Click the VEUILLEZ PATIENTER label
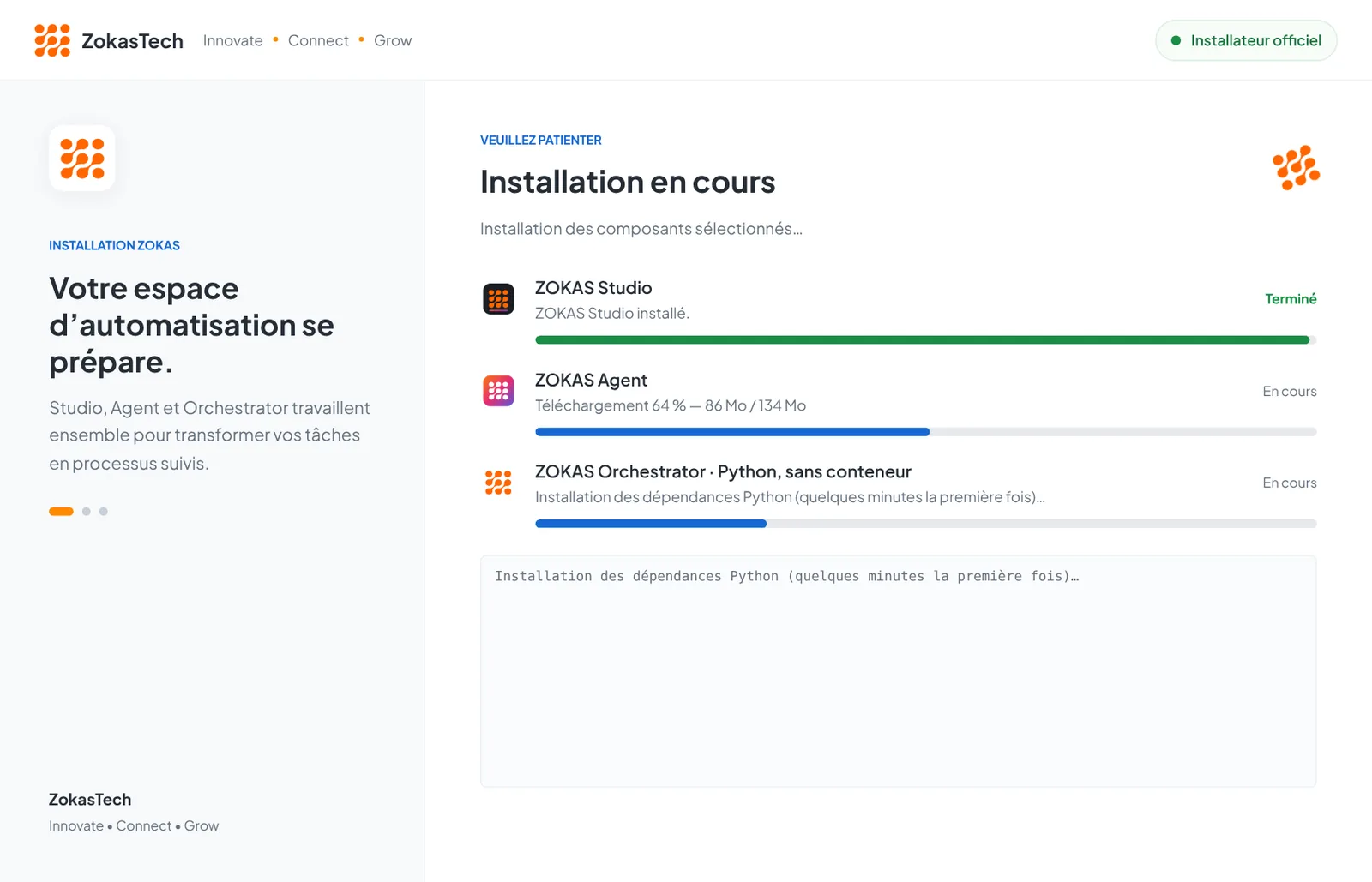Screen dimensions: 1372x882 click(x=541, y=140)
